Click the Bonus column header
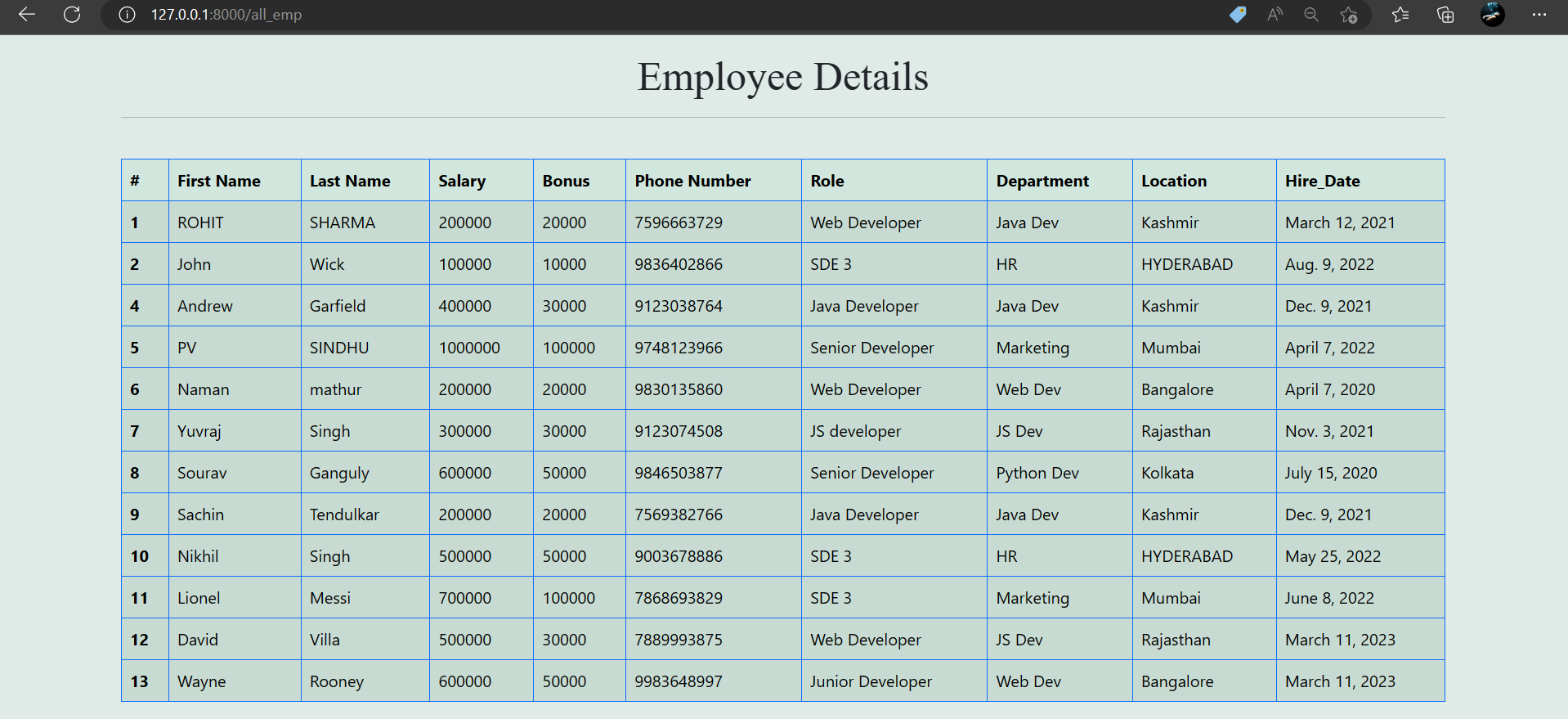Image resolution: width=1568 pixels, height=719 pixels. coord(566,181)
